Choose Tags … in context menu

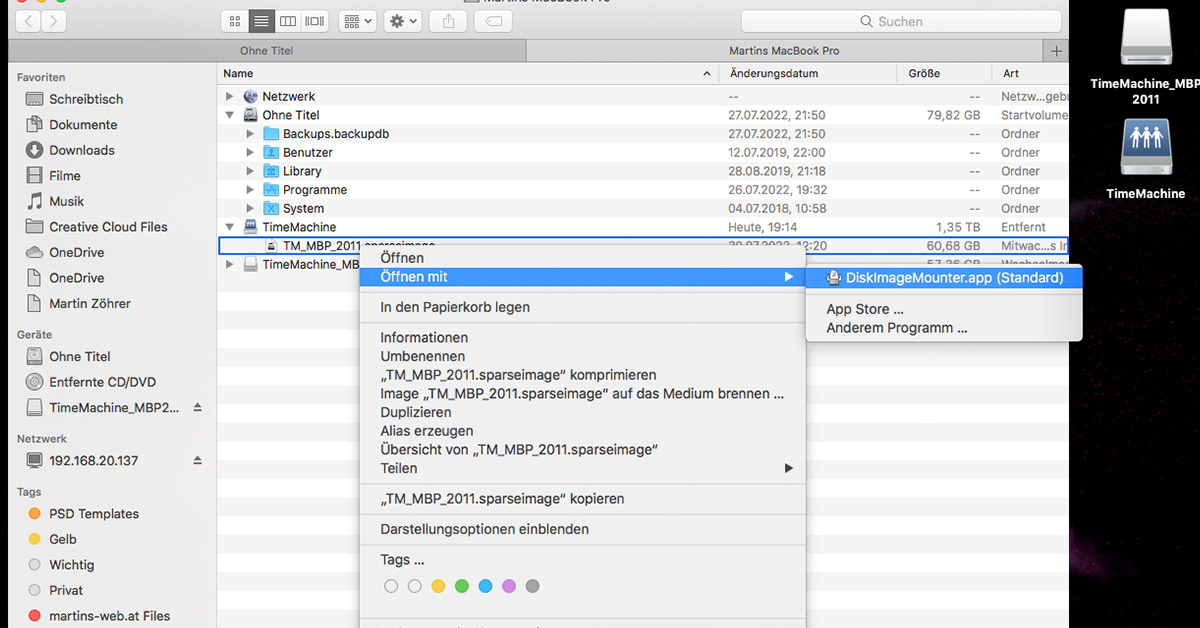pos(583,560)
